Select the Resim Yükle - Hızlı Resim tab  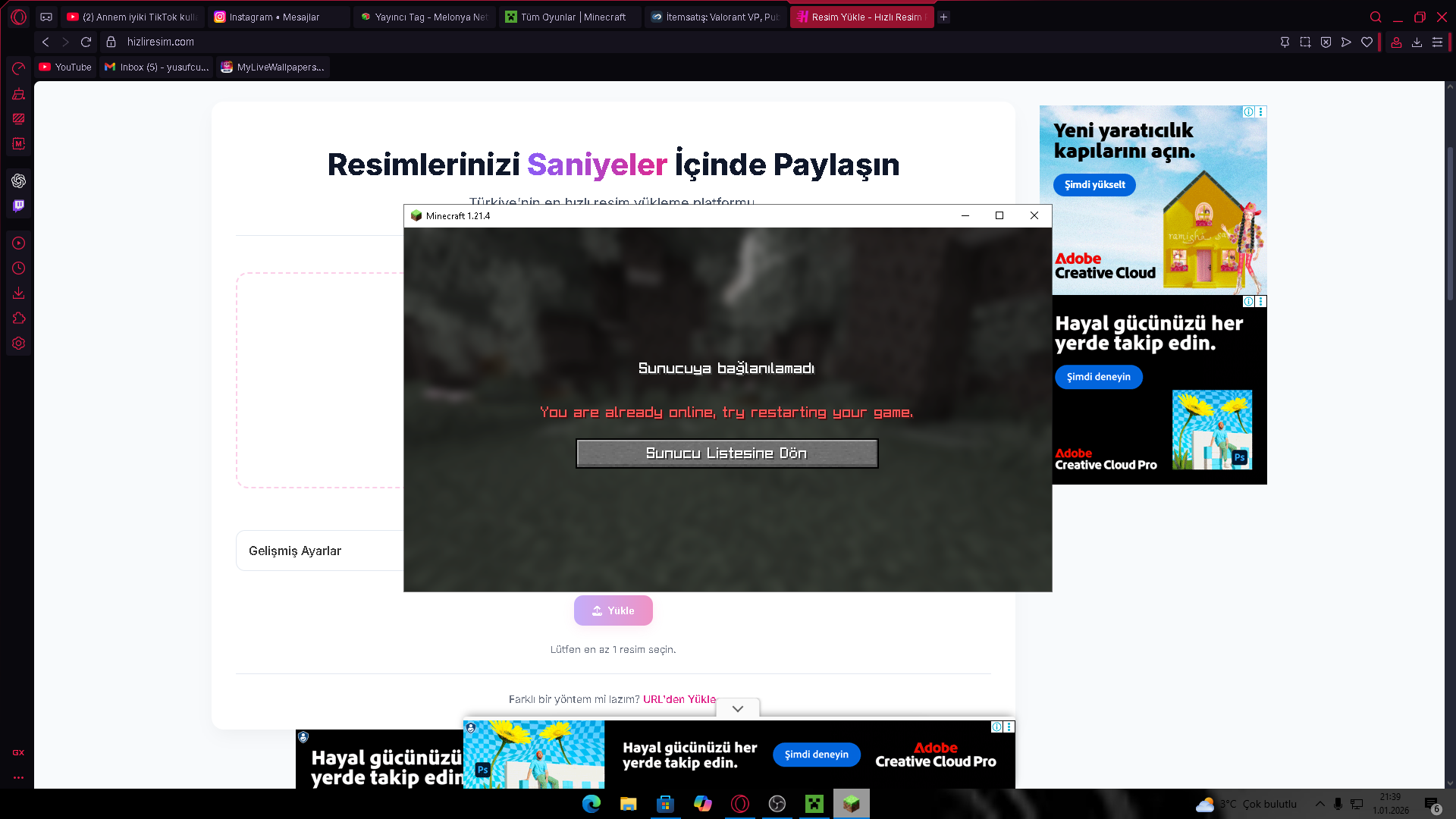[x=862, y=17]
